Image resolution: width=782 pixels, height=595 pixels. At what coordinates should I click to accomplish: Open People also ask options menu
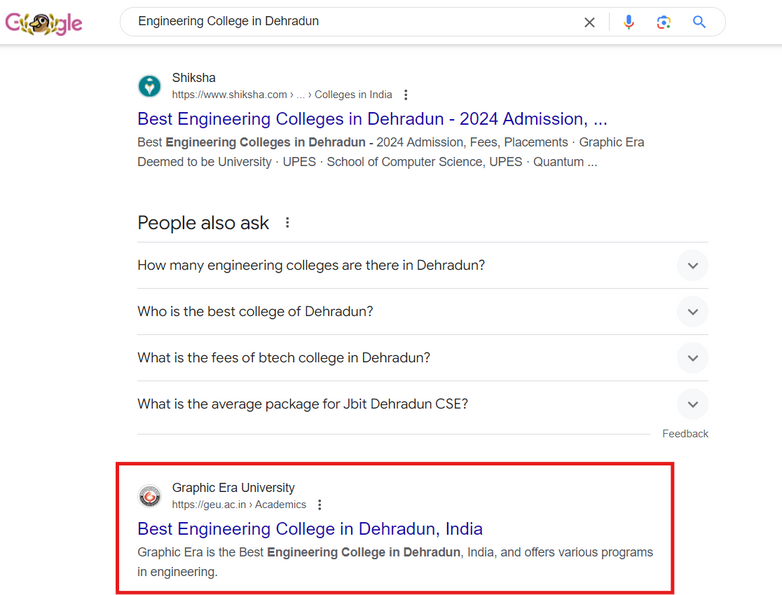[288, 223]
